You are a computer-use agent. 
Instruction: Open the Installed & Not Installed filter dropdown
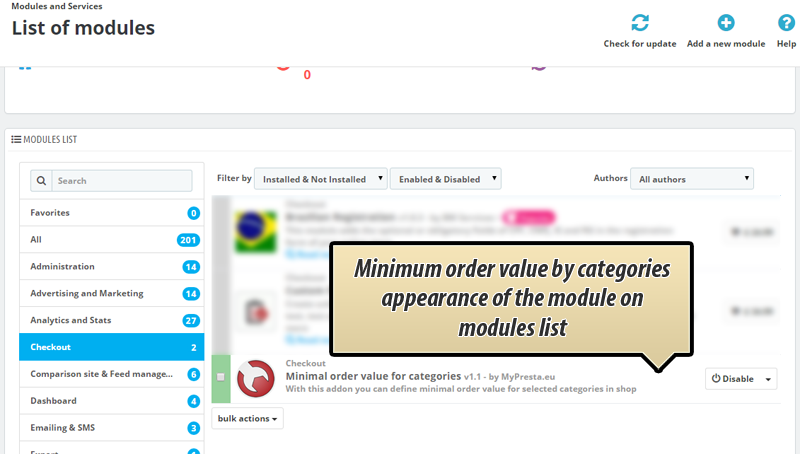point(320,179)
